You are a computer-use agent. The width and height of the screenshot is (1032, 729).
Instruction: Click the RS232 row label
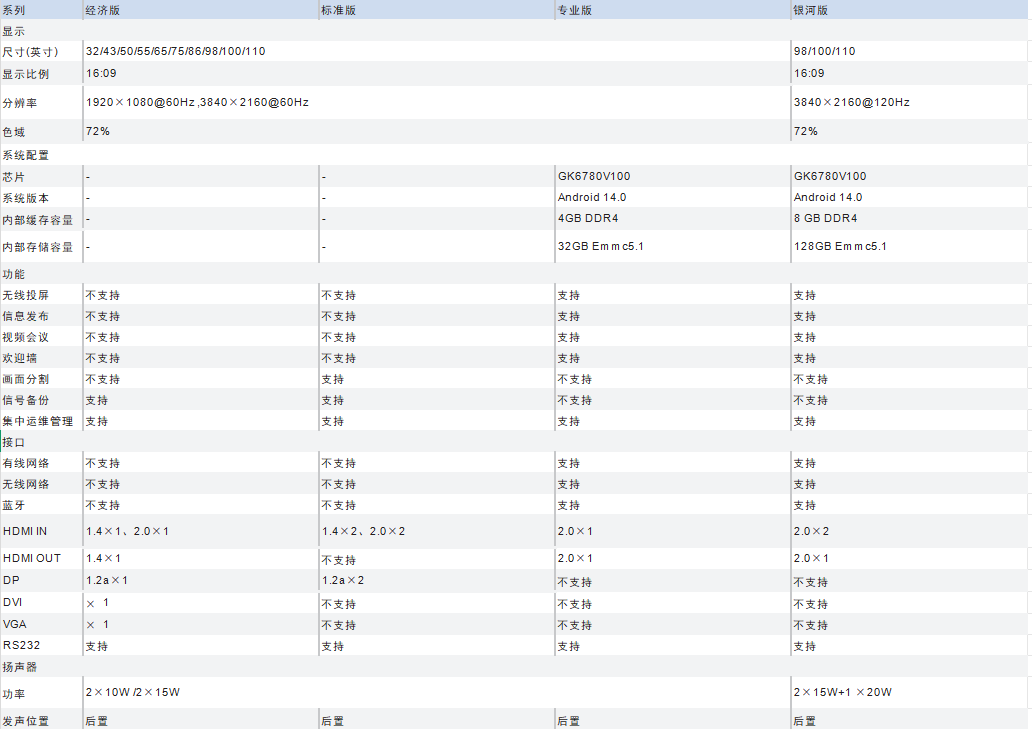[x=21, y=645]
